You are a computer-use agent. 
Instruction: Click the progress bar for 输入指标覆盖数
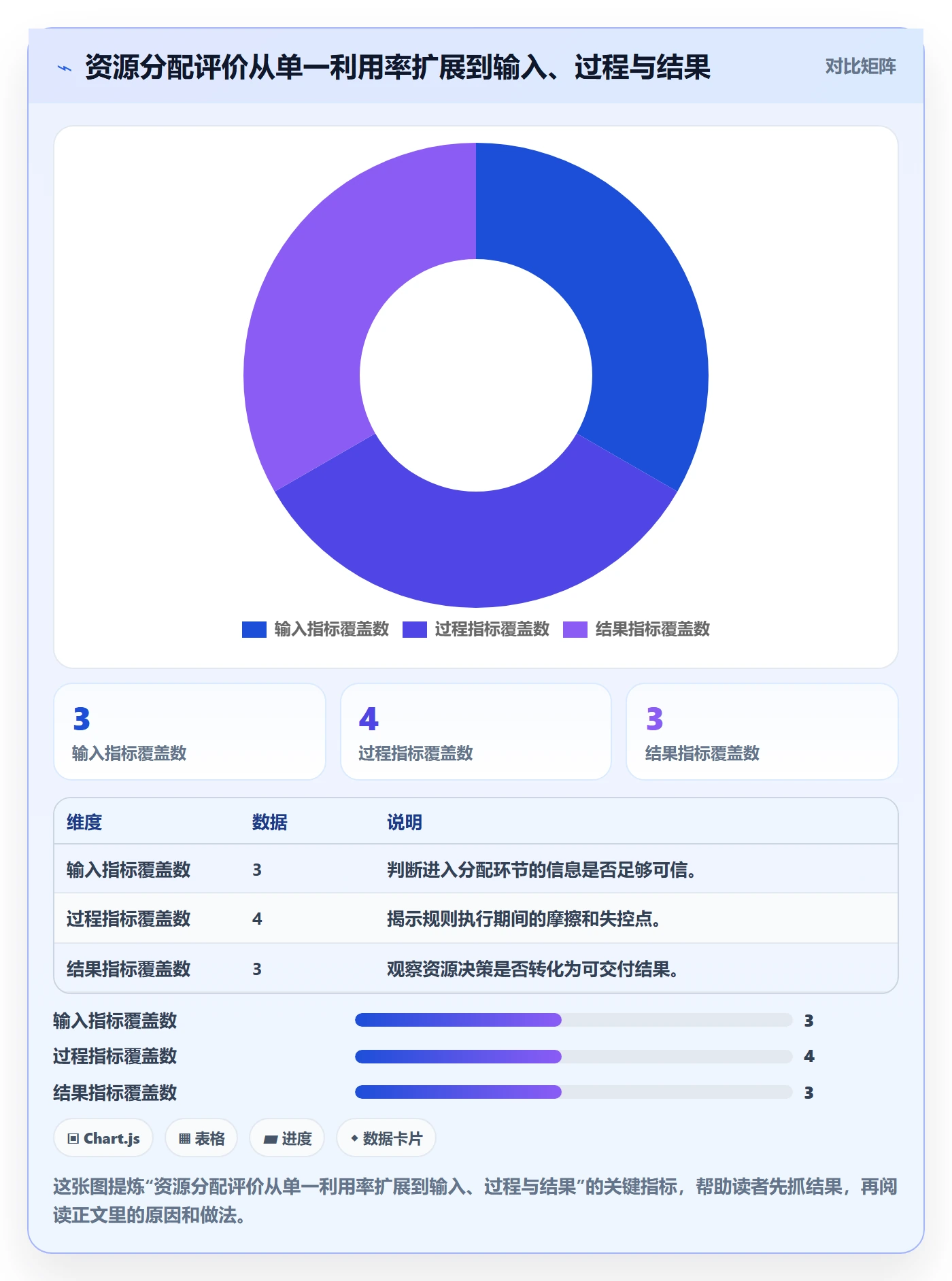click(574, 1020)
